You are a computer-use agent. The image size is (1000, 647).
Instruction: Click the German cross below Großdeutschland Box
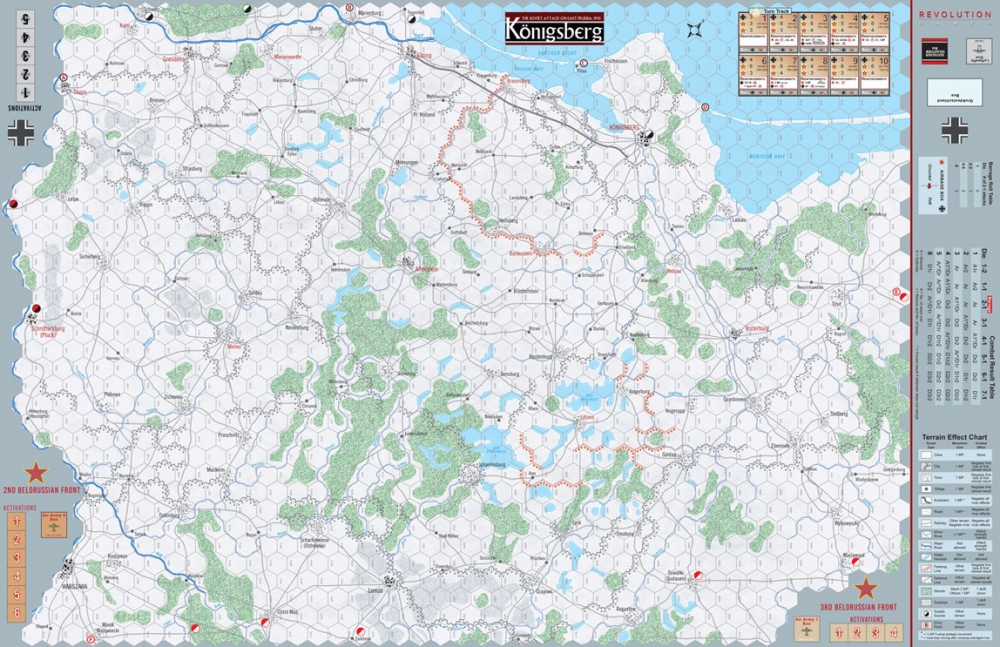[955, 131]
